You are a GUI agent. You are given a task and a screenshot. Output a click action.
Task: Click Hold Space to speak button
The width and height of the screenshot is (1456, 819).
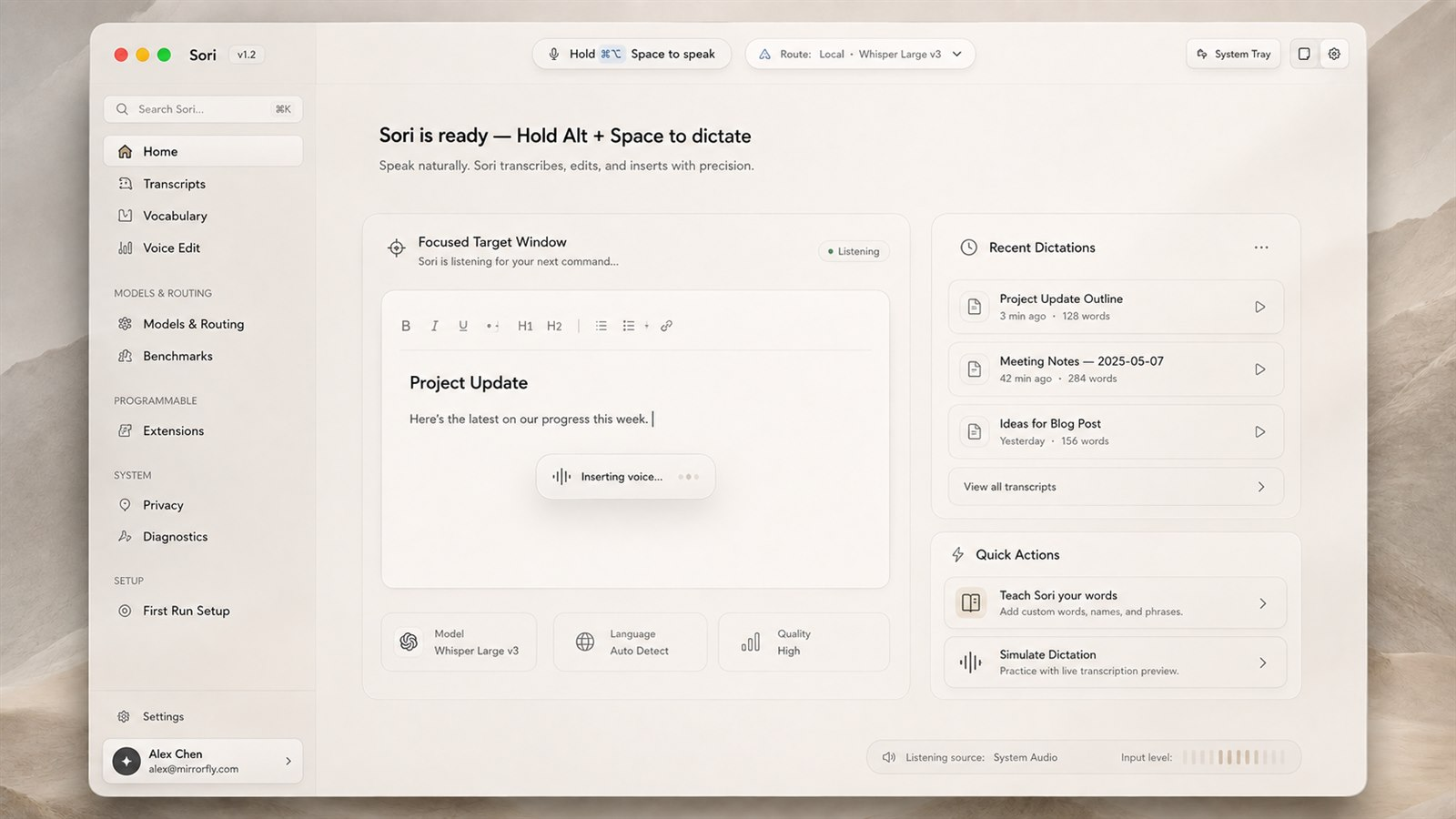pyautogui.click(x=632, y=54)
